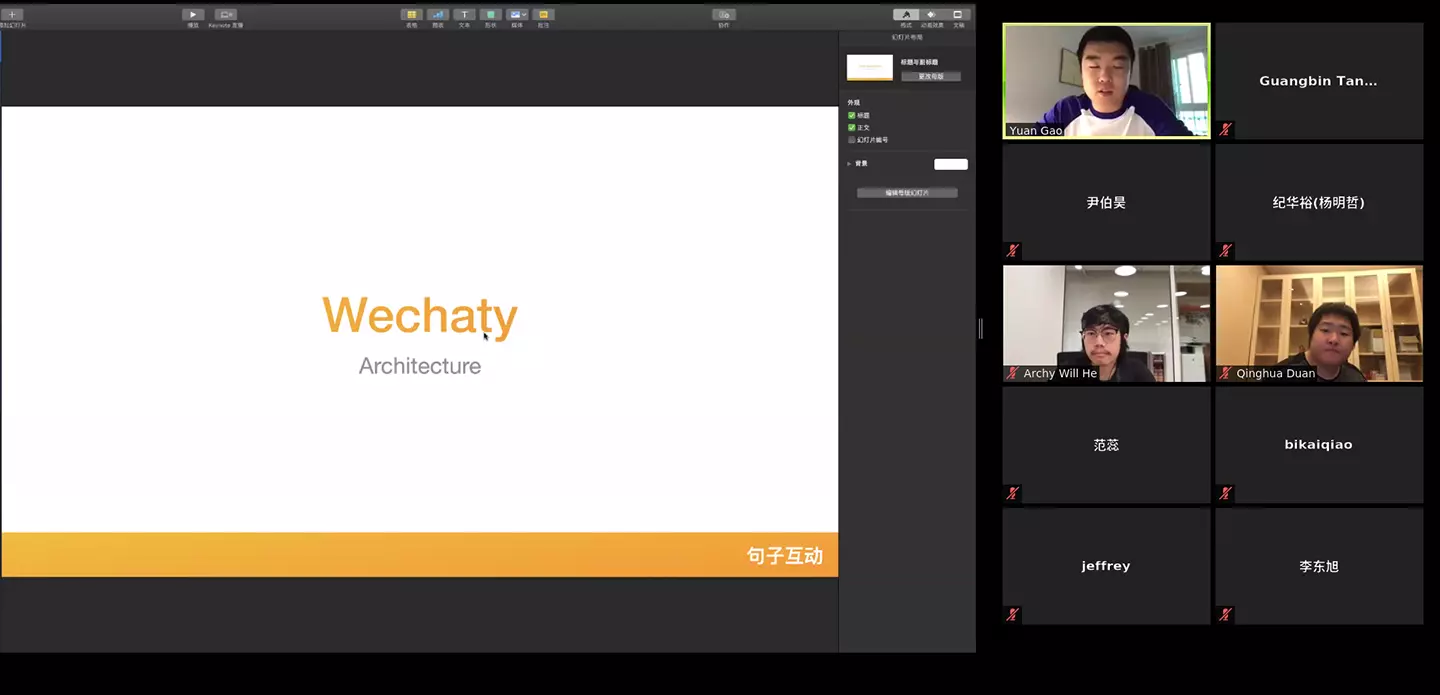Add a Text box (文本) from toolbar

point(464,15)
